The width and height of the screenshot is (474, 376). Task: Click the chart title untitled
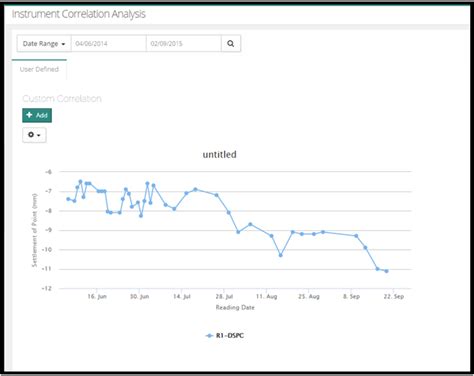coord(220,155)
